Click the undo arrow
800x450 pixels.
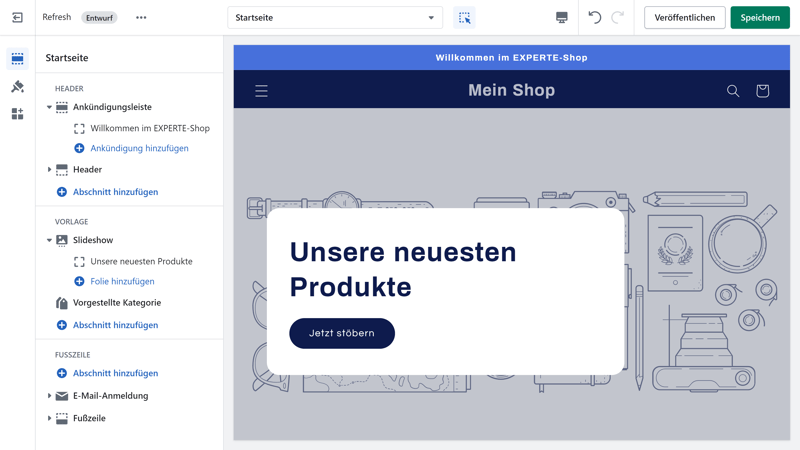tap(594, 18)
